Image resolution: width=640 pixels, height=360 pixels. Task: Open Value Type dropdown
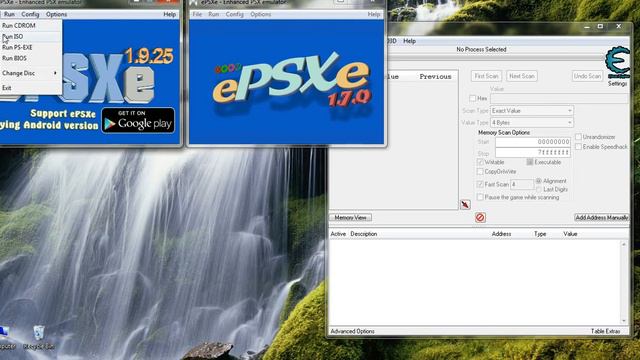[x=532, y=122]
